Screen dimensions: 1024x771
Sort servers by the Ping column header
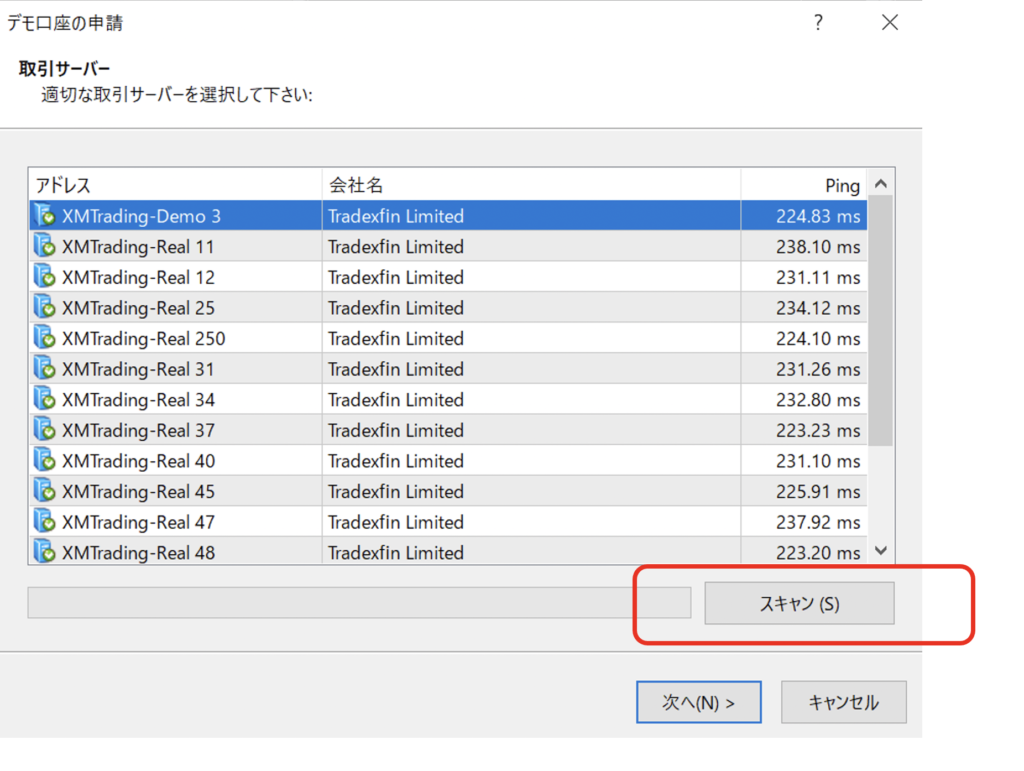coord(804,185)
